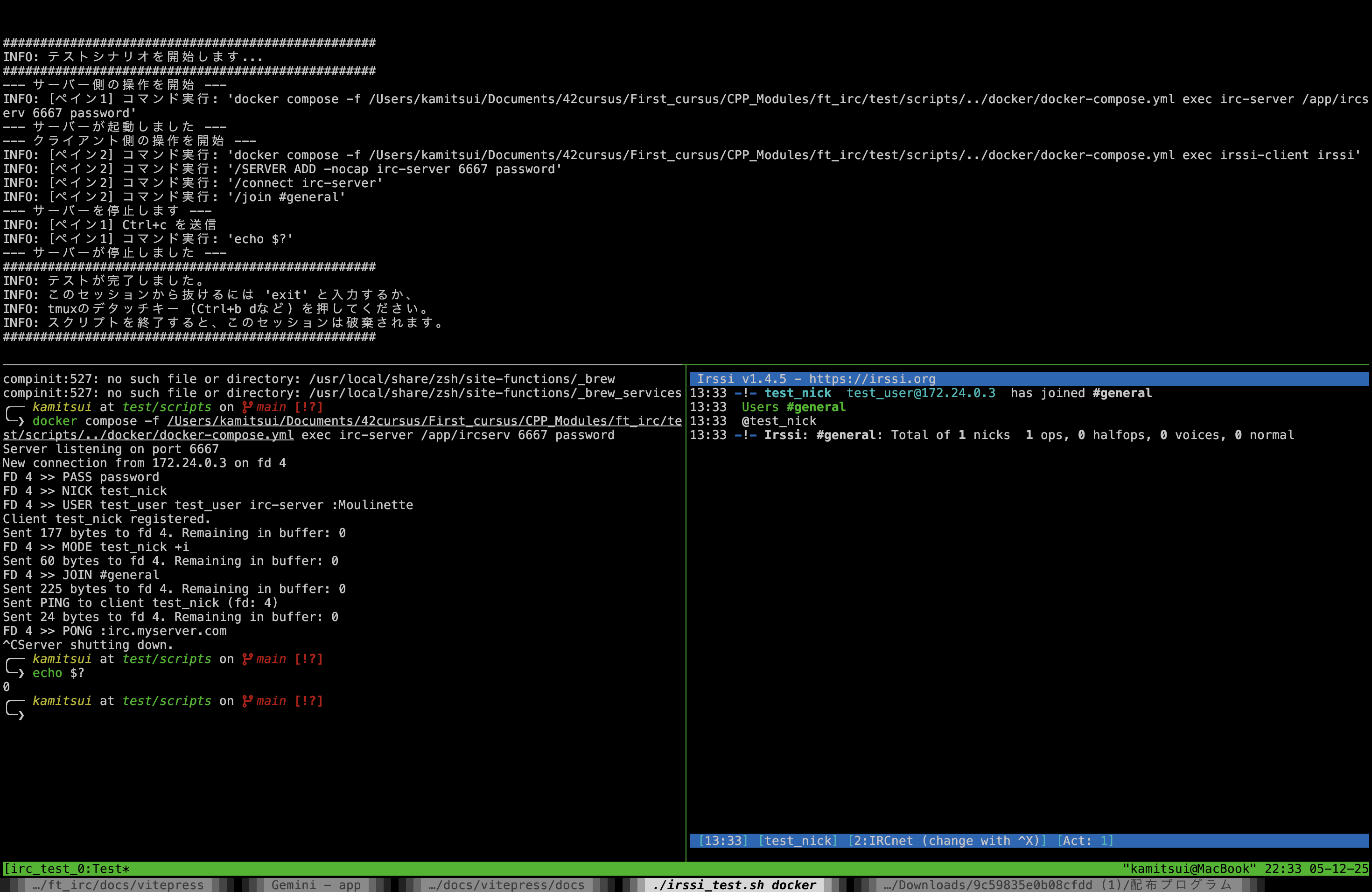Click the branch icon on first prompt line
This screenshot has width=1372, height=892.
247,407
